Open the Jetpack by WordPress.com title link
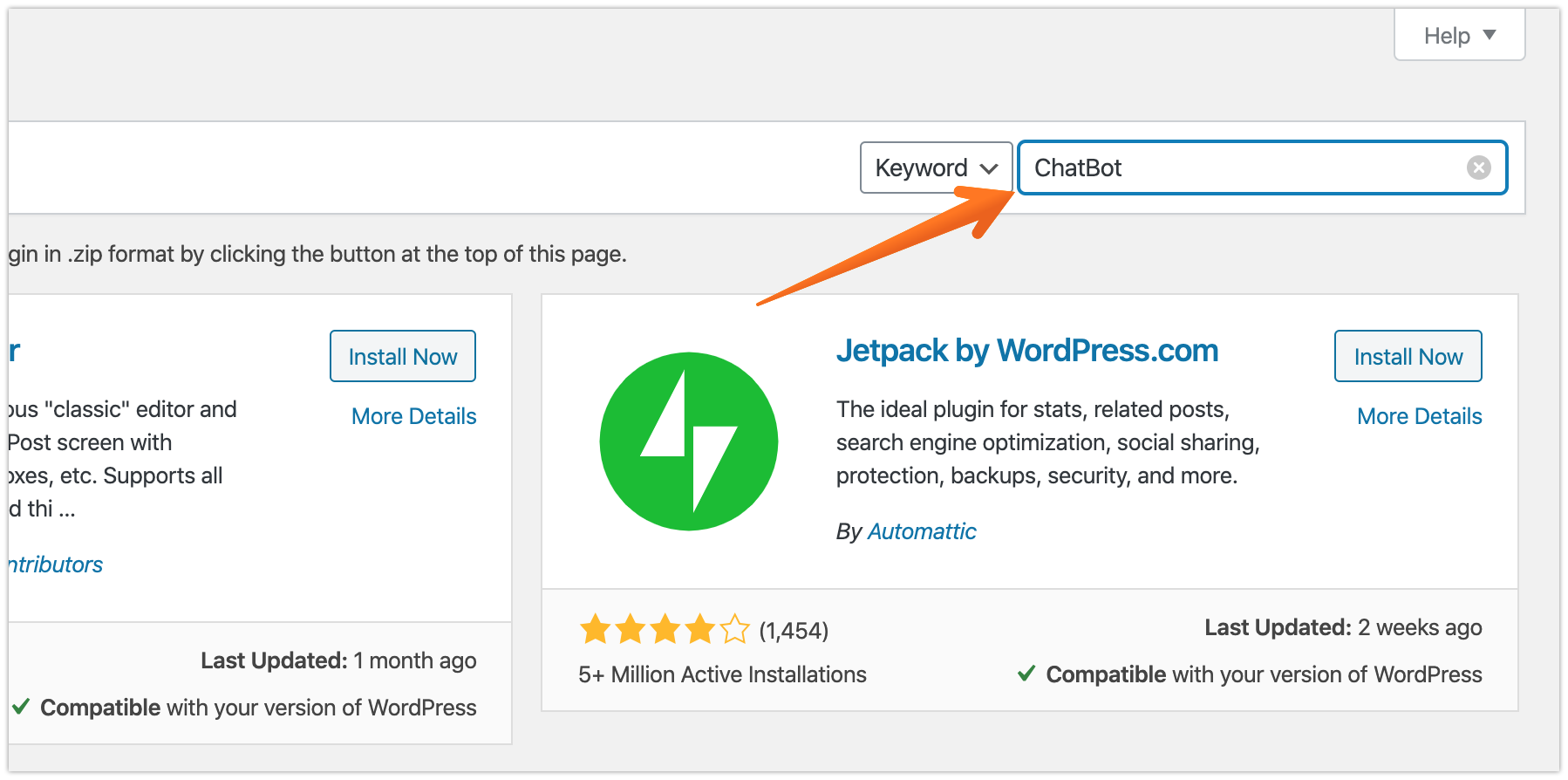 point(1026,351)
